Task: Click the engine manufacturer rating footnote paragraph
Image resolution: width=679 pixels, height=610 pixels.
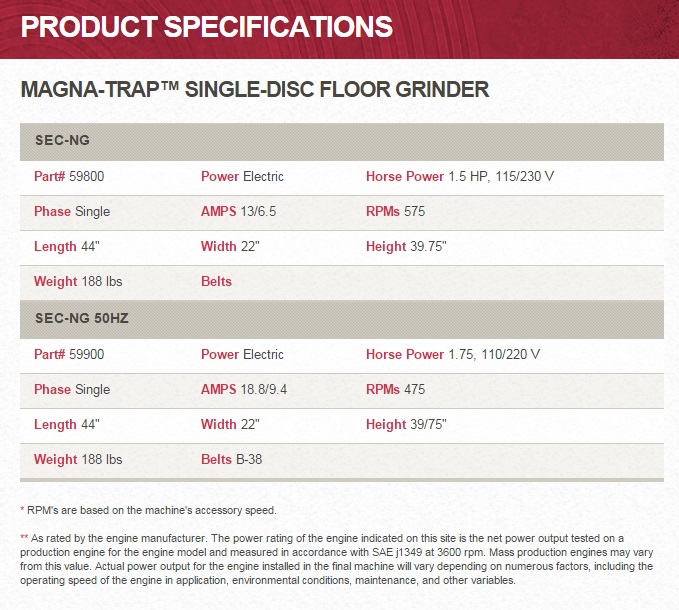Action: 336,559
